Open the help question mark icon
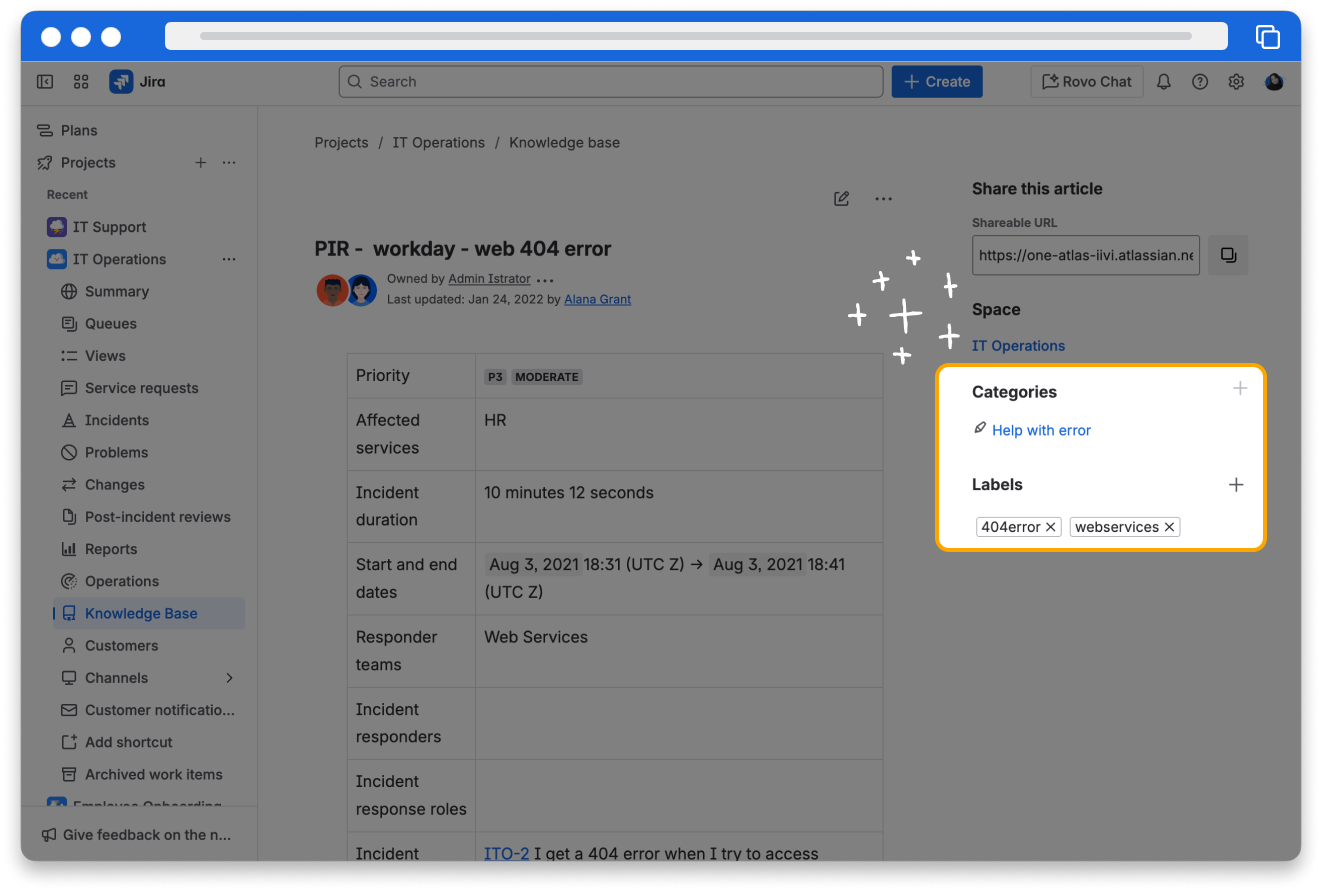The height and width of the screenshot is (892, 1322). 1200,82
